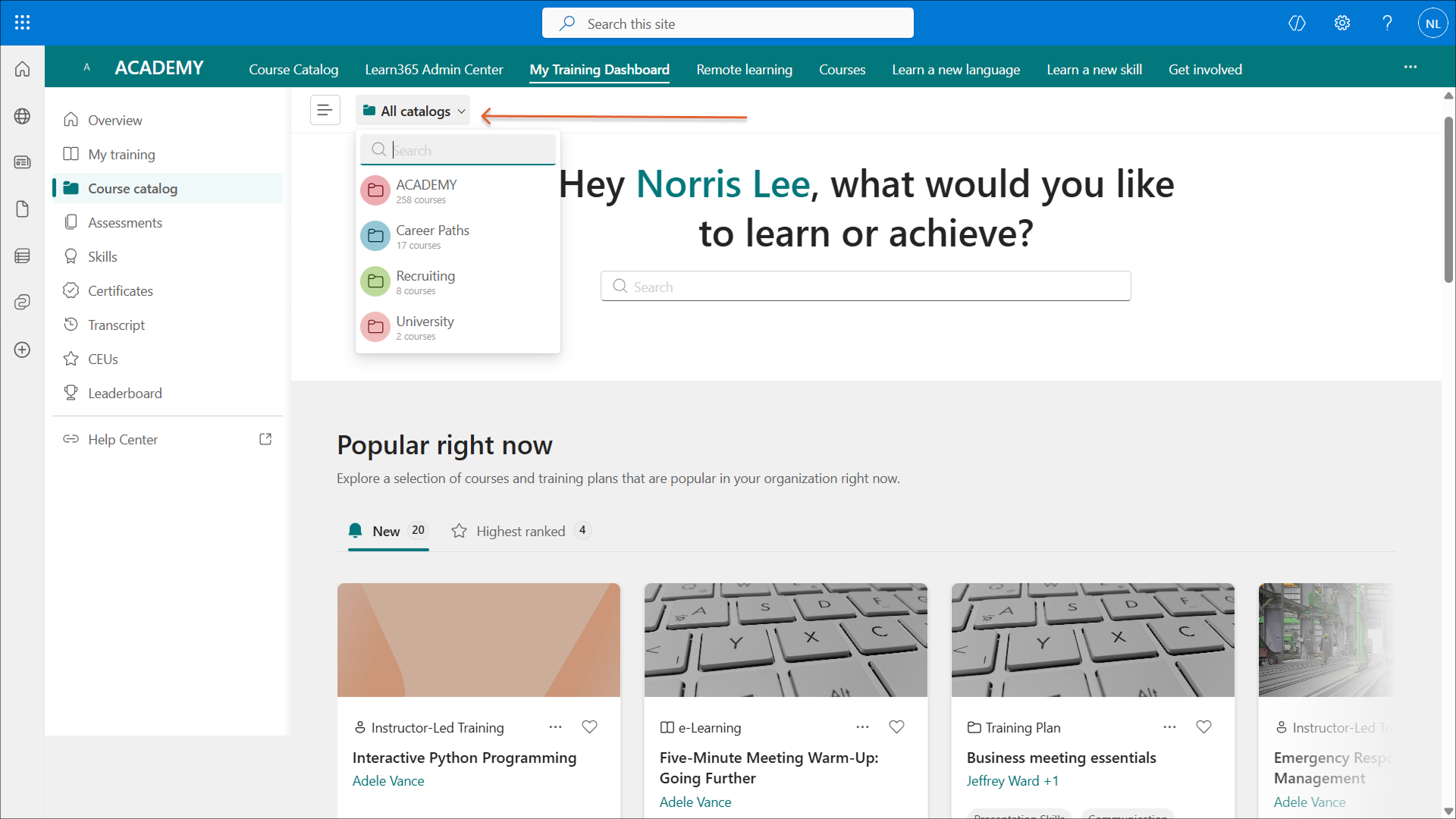Favorite the Interactive Python Programming course

point(589,726)
